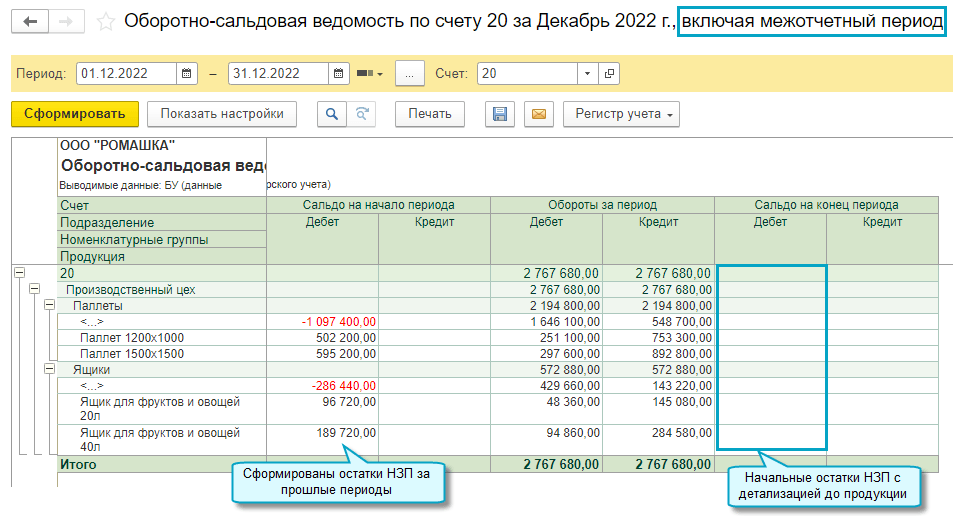Add report to favorites with star icon
Screen dimensions: 953x516
(x=106, y=22)
